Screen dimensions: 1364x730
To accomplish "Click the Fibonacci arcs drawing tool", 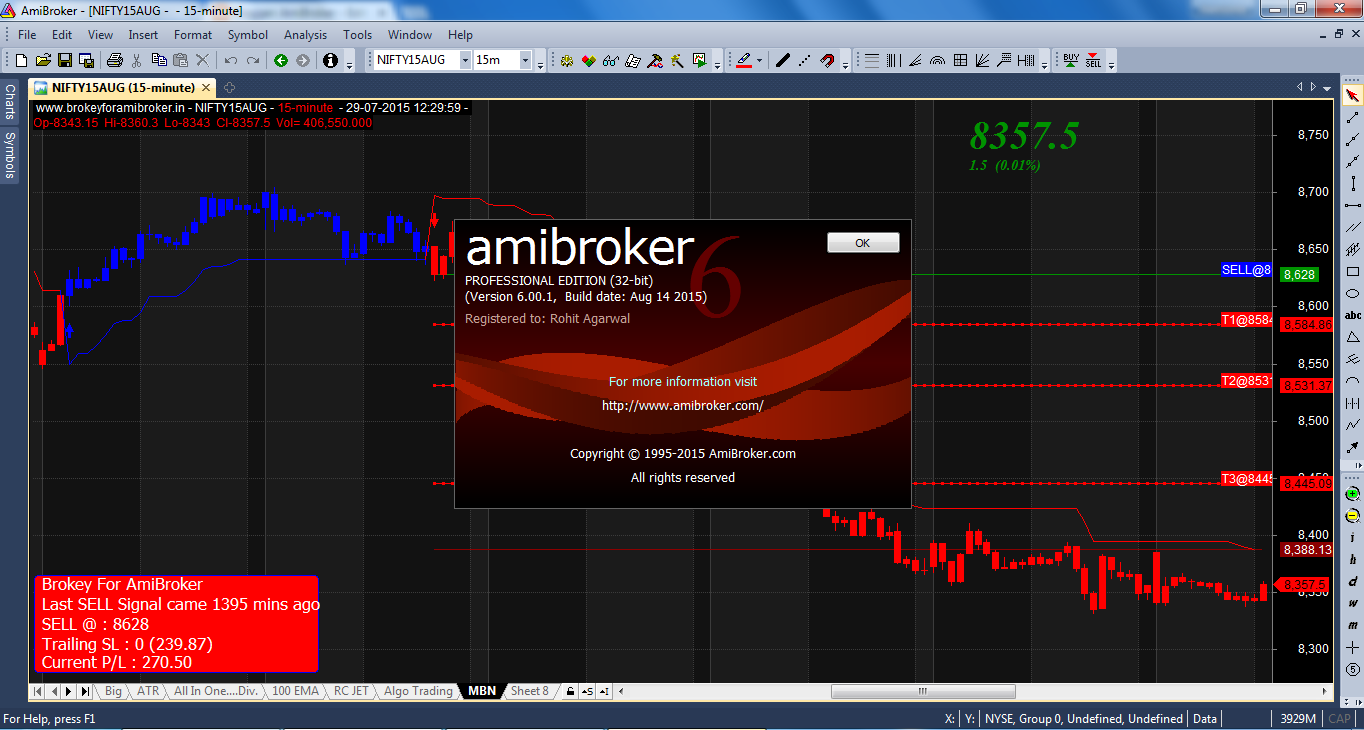I will pos(937,61).
